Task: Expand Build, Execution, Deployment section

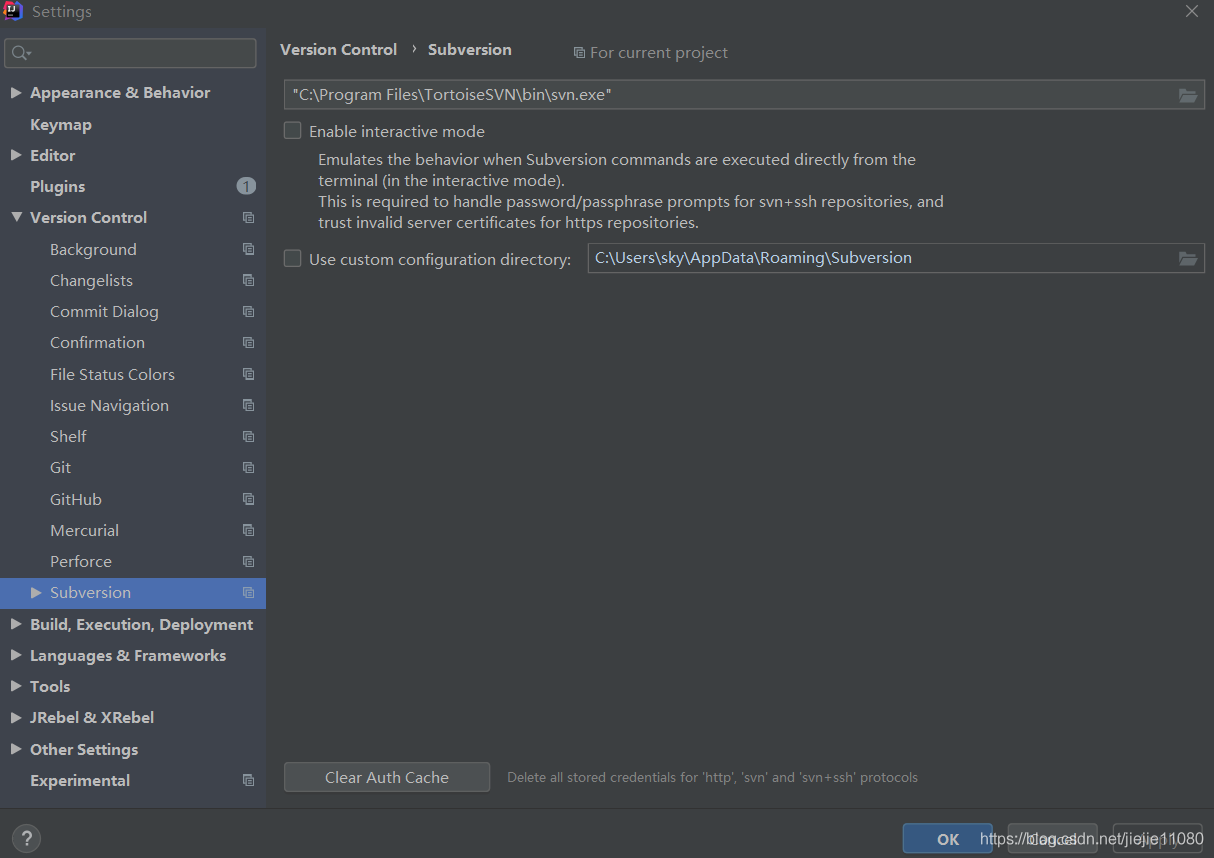Action: pos(16,624)
